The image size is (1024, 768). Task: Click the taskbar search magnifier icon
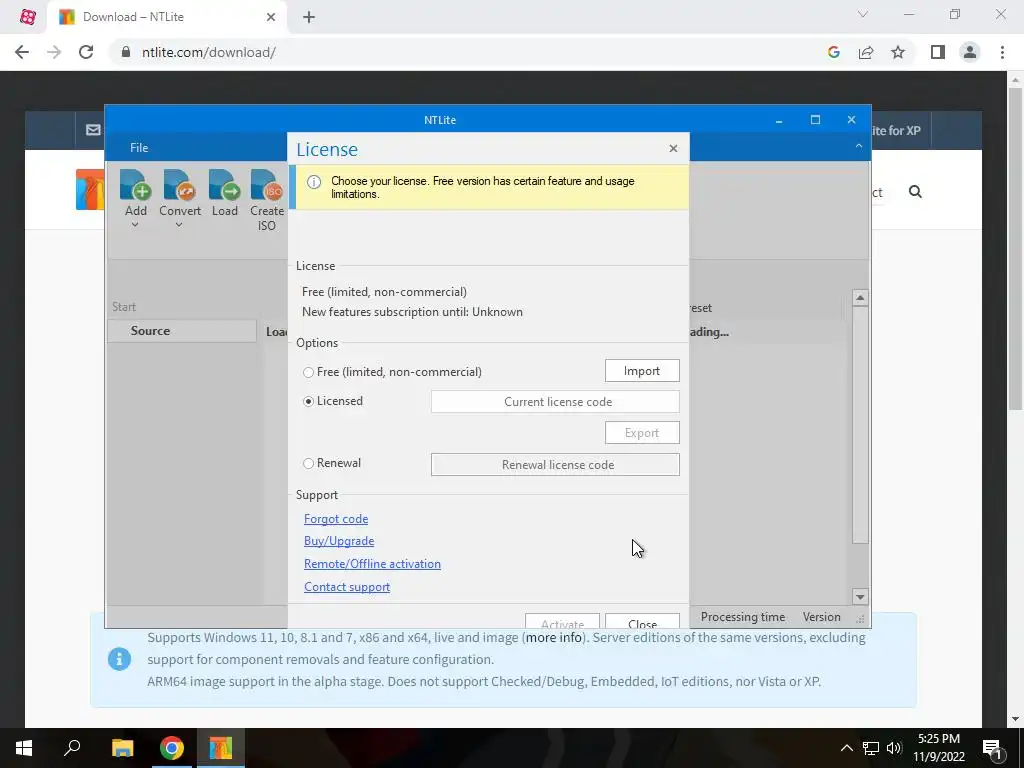coord(72,748)
